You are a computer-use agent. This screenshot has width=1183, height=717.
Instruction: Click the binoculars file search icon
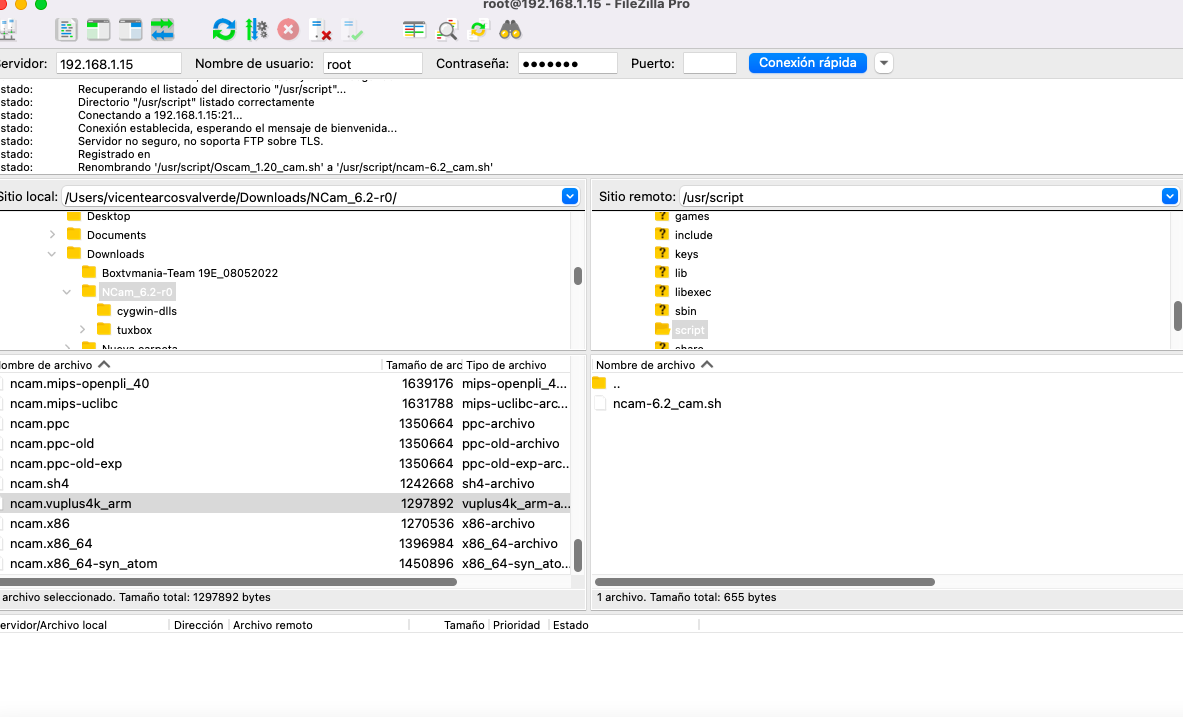coord(510,30)
